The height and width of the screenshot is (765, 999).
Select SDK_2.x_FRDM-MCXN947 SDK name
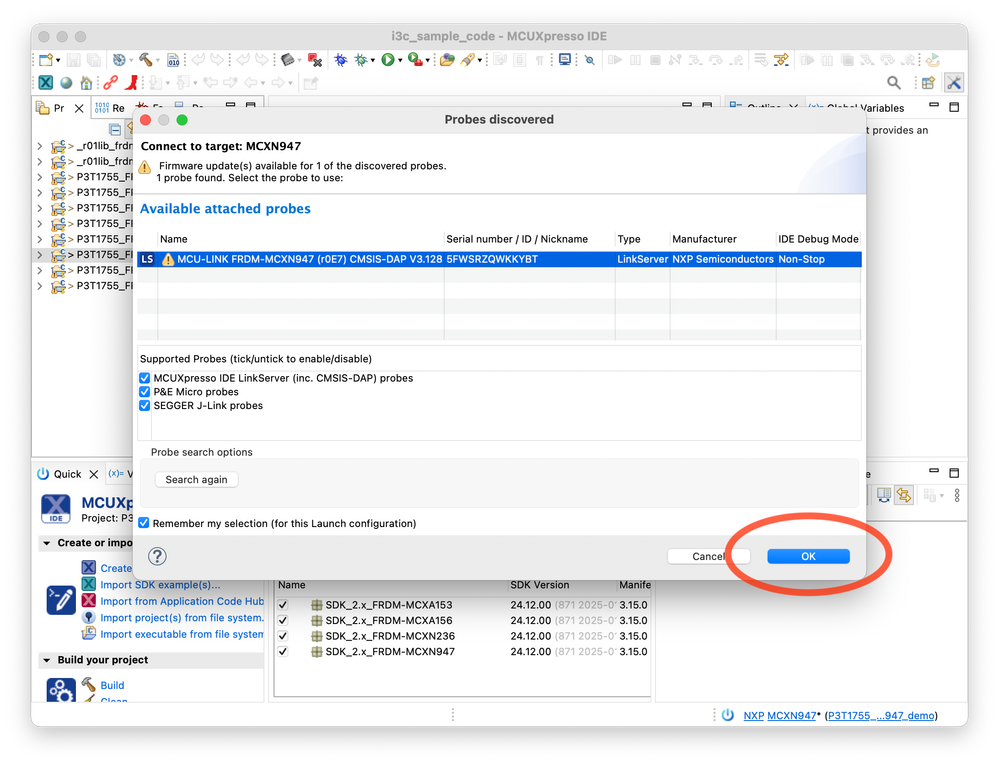pyautogui.click(x=390, y=652)
